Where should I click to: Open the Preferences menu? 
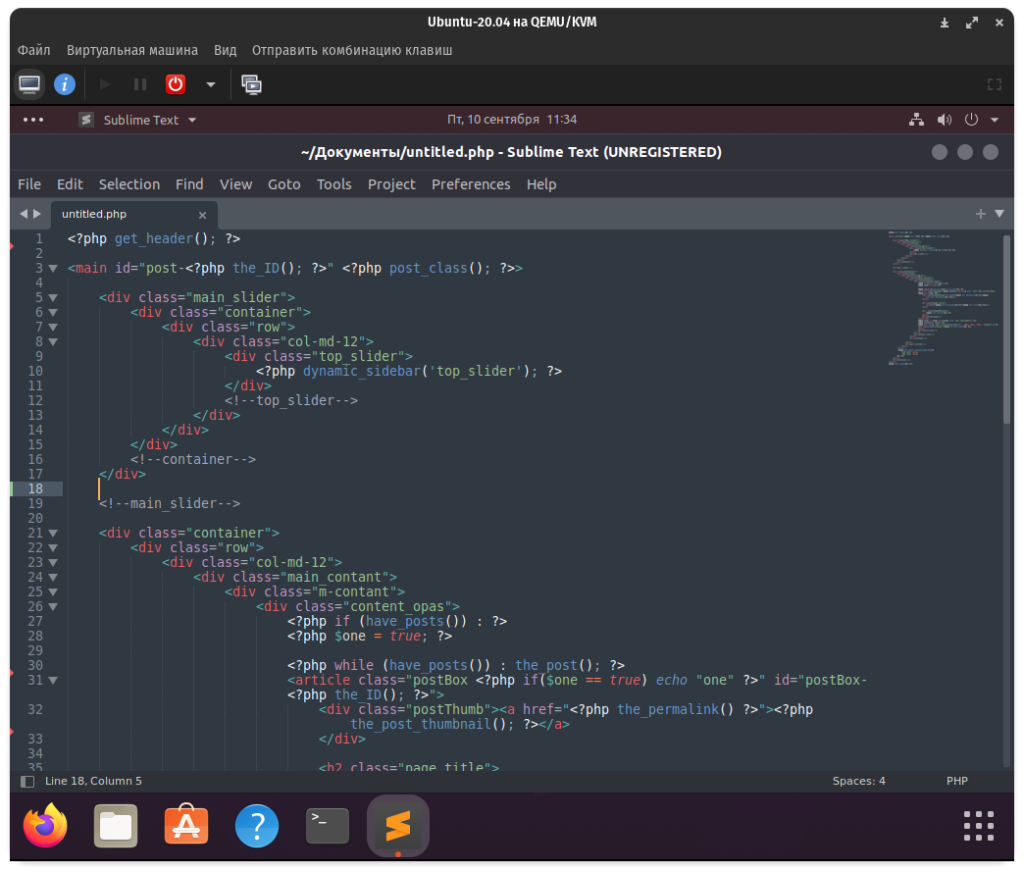tap(470, 184)
